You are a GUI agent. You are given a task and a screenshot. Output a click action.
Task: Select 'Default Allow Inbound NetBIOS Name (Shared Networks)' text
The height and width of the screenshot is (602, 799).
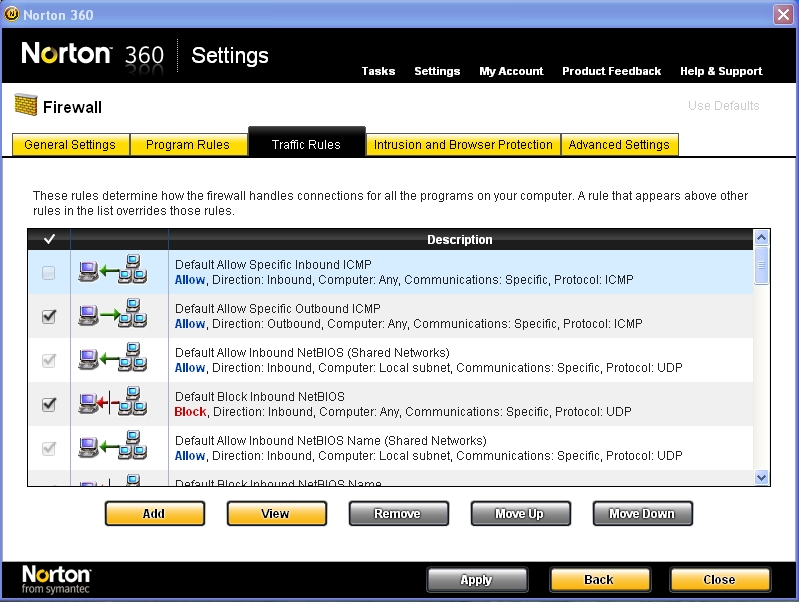coord(331,440)
